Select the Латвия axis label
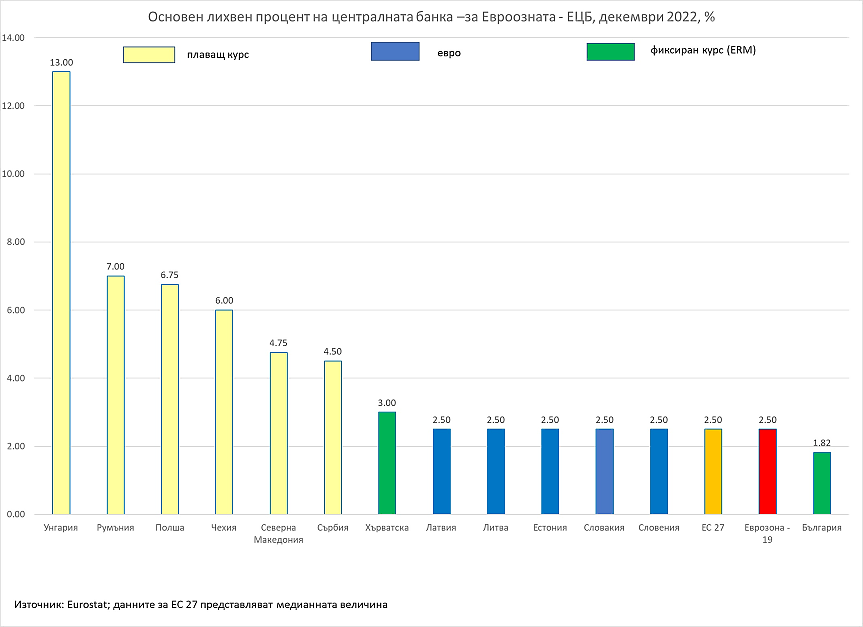863x627 pixels. tap(441, 527)
